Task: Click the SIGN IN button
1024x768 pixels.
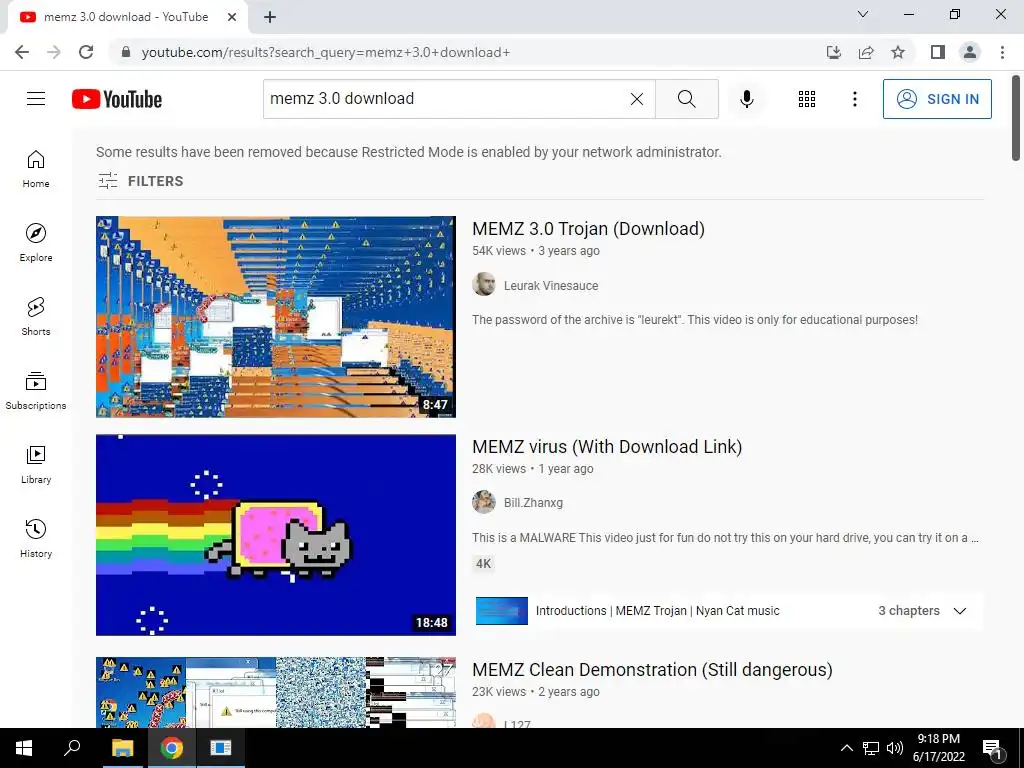Action: pyautogui.click(x=937, y=99)
